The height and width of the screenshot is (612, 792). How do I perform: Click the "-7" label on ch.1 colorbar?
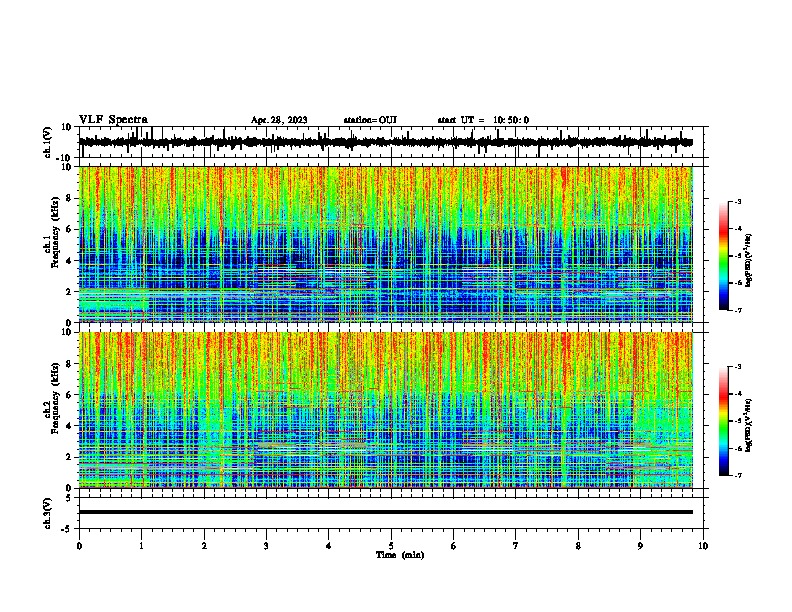pos(737,310)
